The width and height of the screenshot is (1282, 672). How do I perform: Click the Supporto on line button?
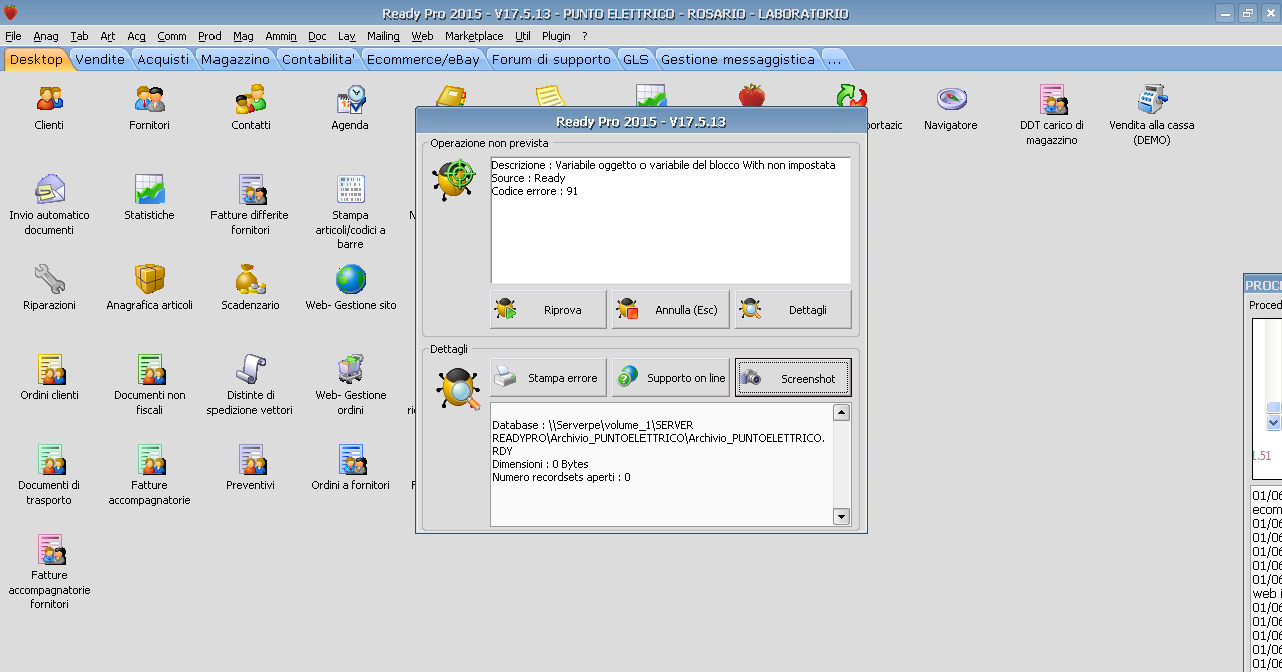pos(671,378)
